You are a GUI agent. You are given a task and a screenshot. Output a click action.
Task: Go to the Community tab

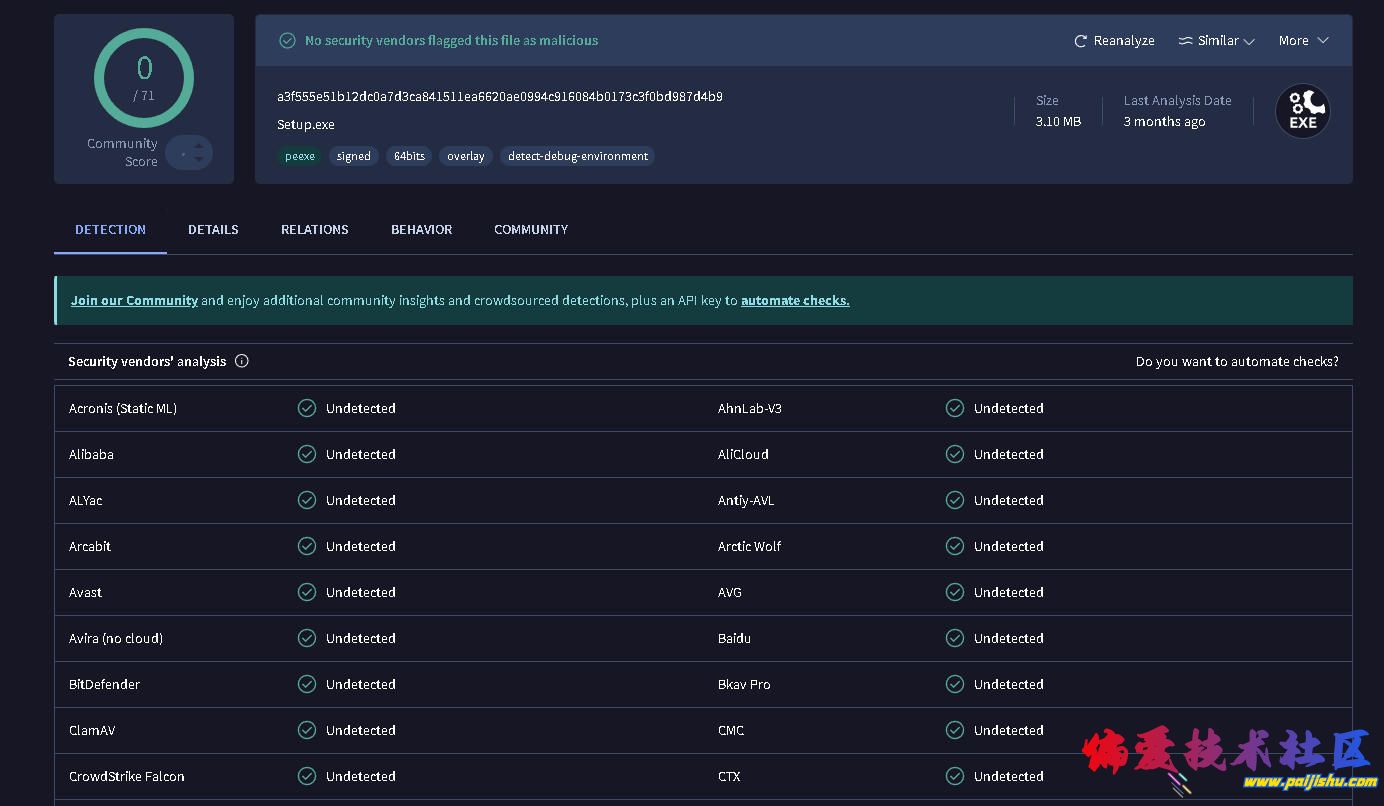pyautogui.click(x=530, y=229)
